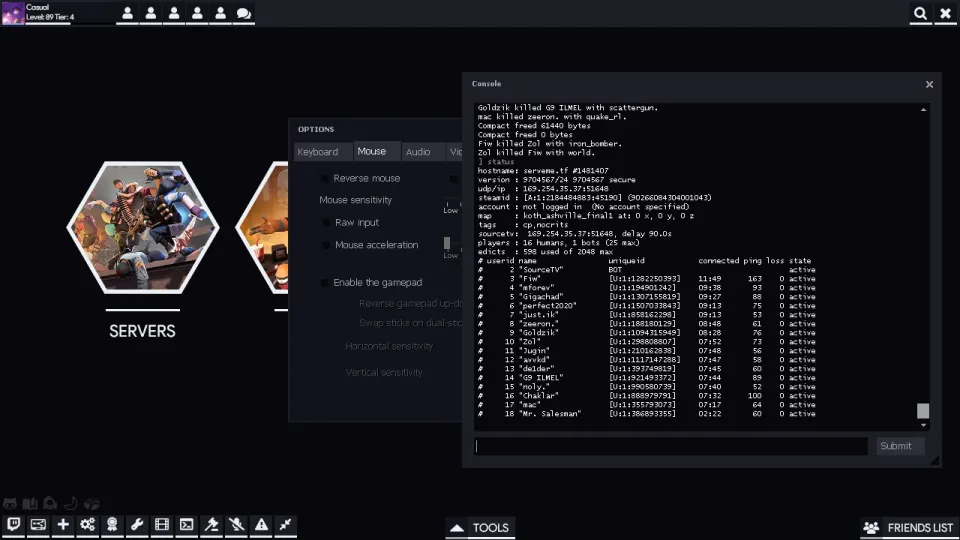Open the FRIENDS LIST button
The image size is (960, 540).
coord(909,527)
